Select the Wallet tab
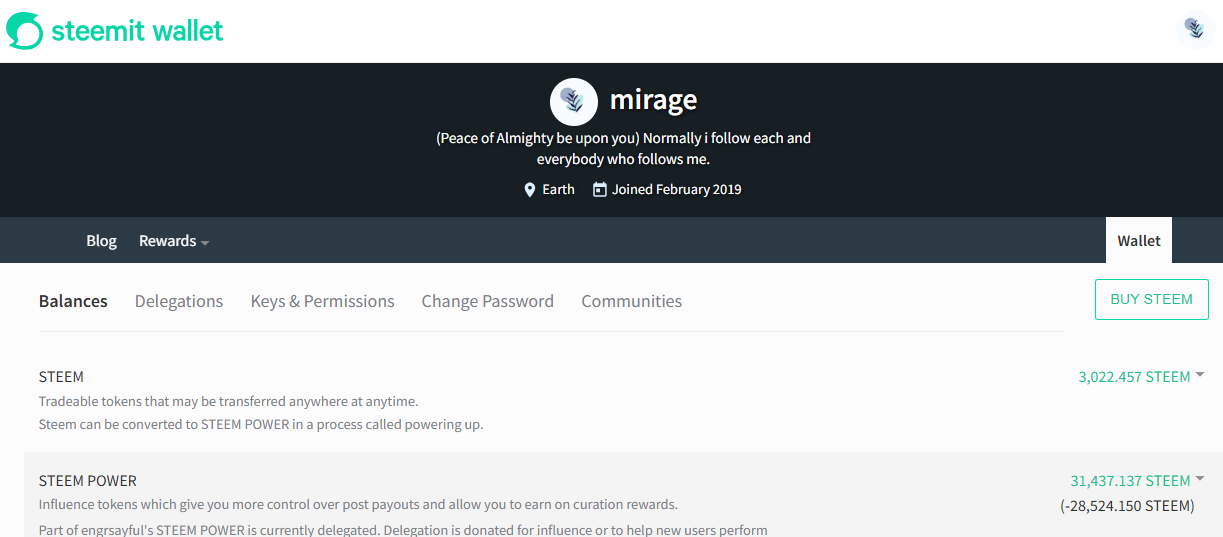This screenshot has height=537, width=1223. pos(1139,240)
